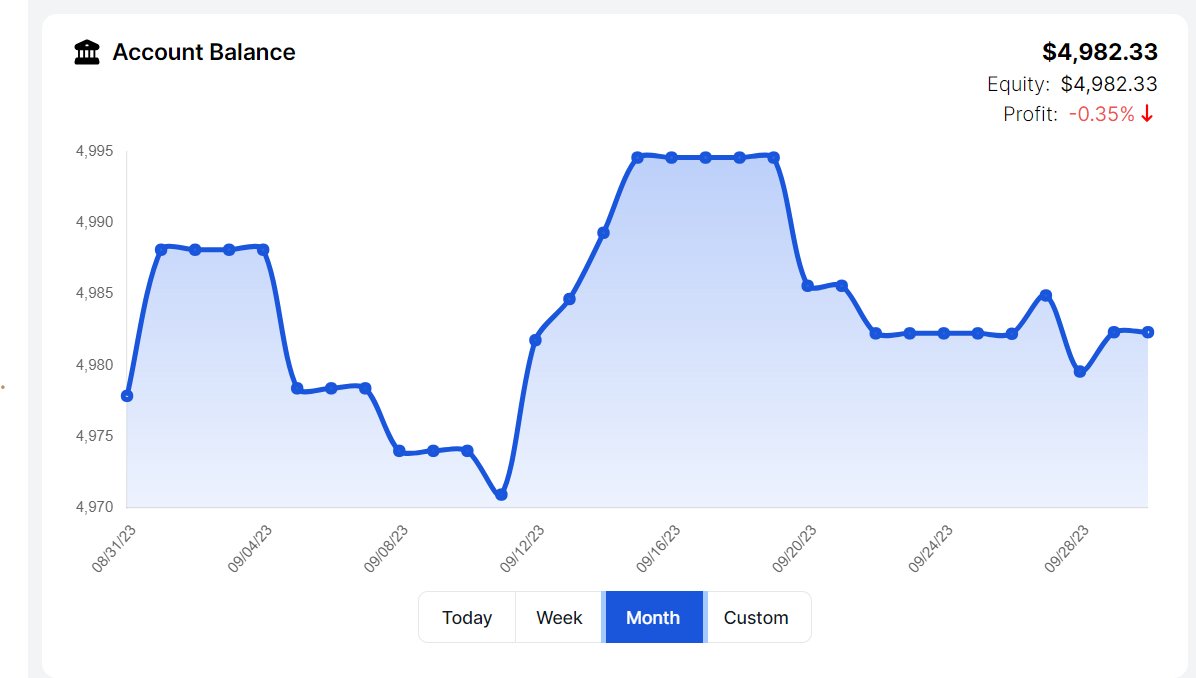
Task: Click the 09/20/23 x-axis date label
Action: pyautogui.click(x=794, y=548)
